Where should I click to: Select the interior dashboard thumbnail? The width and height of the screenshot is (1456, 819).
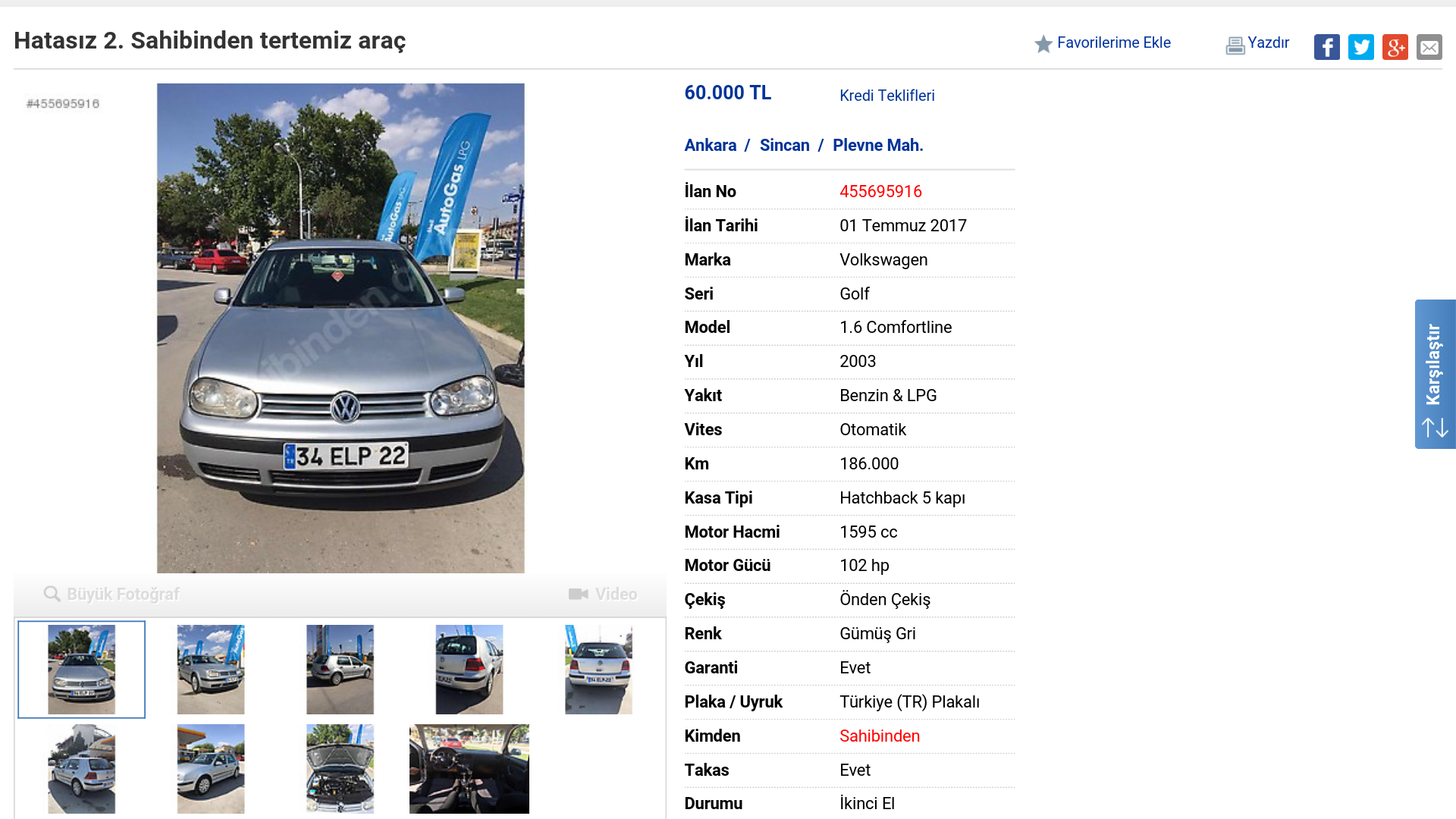tap(469, 769)
